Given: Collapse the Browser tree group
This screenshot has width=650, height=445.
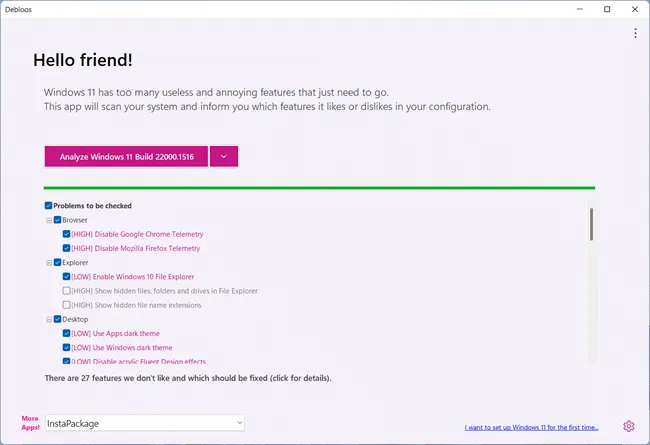Looking at the screenshot, I should coord(48,220).
